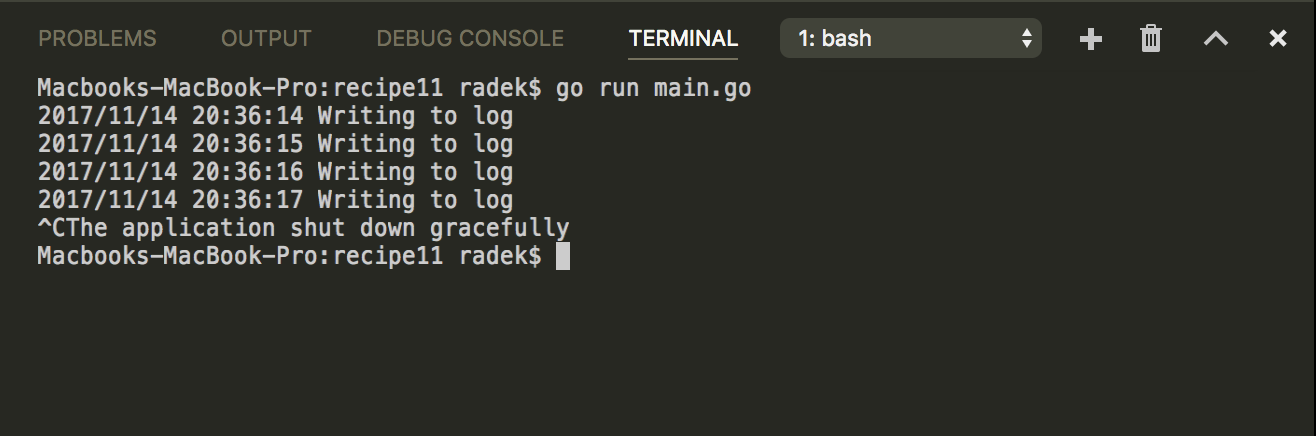Create a new terminal with the plus icon

pyautogui.click(x=1091, y=39)
